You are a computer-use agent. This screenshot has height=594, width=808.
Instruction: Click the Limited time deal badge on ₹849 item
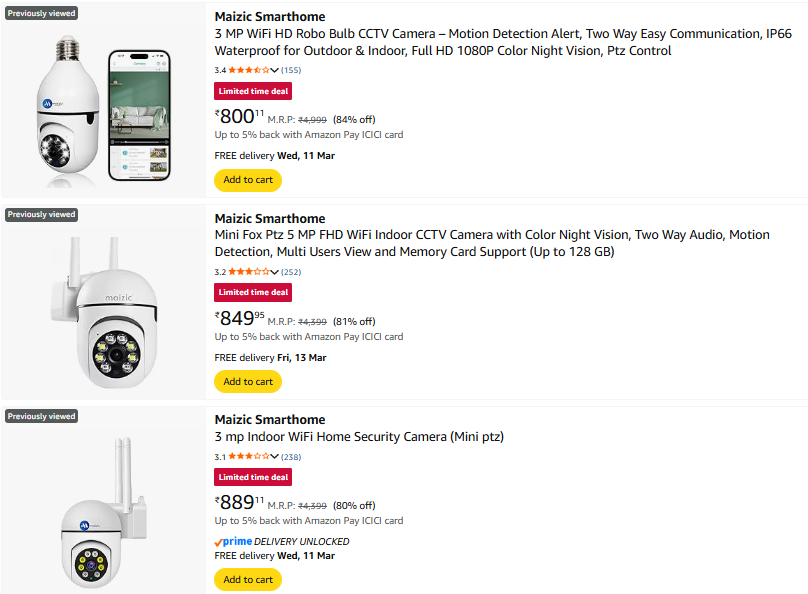click(253, 292)
